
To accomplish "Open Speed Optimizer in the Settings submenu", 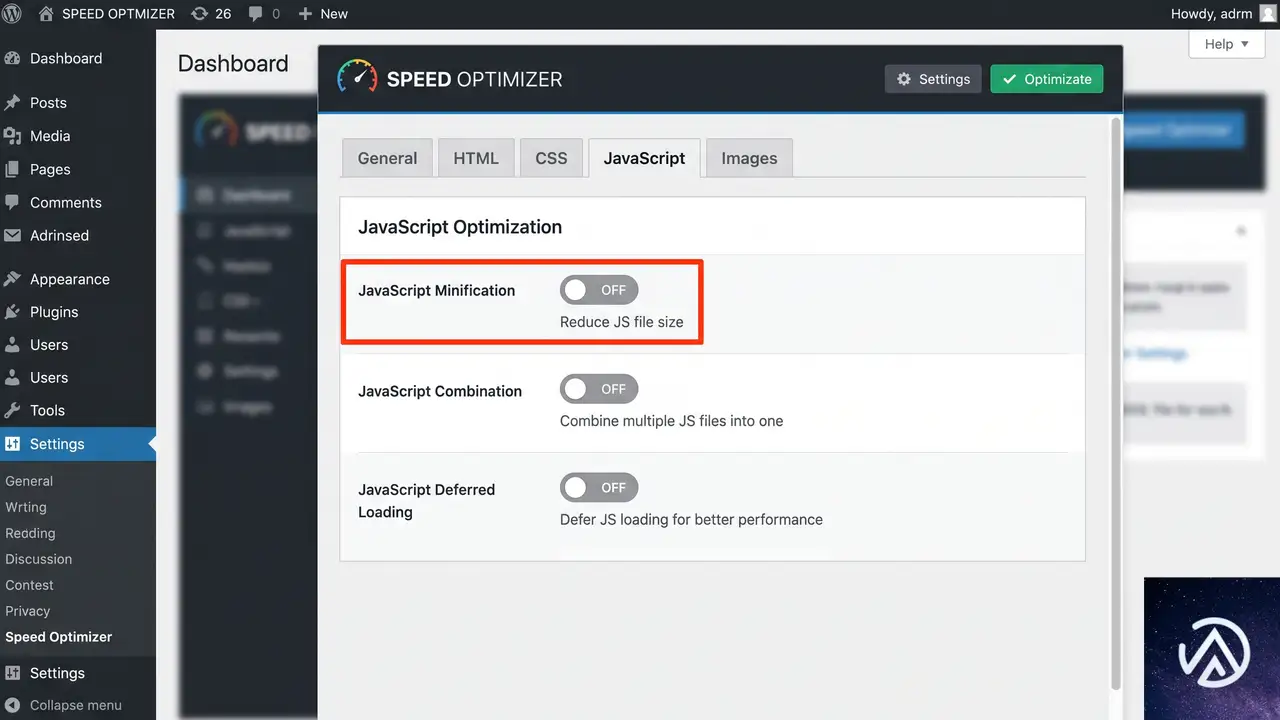I will point(59,637).
